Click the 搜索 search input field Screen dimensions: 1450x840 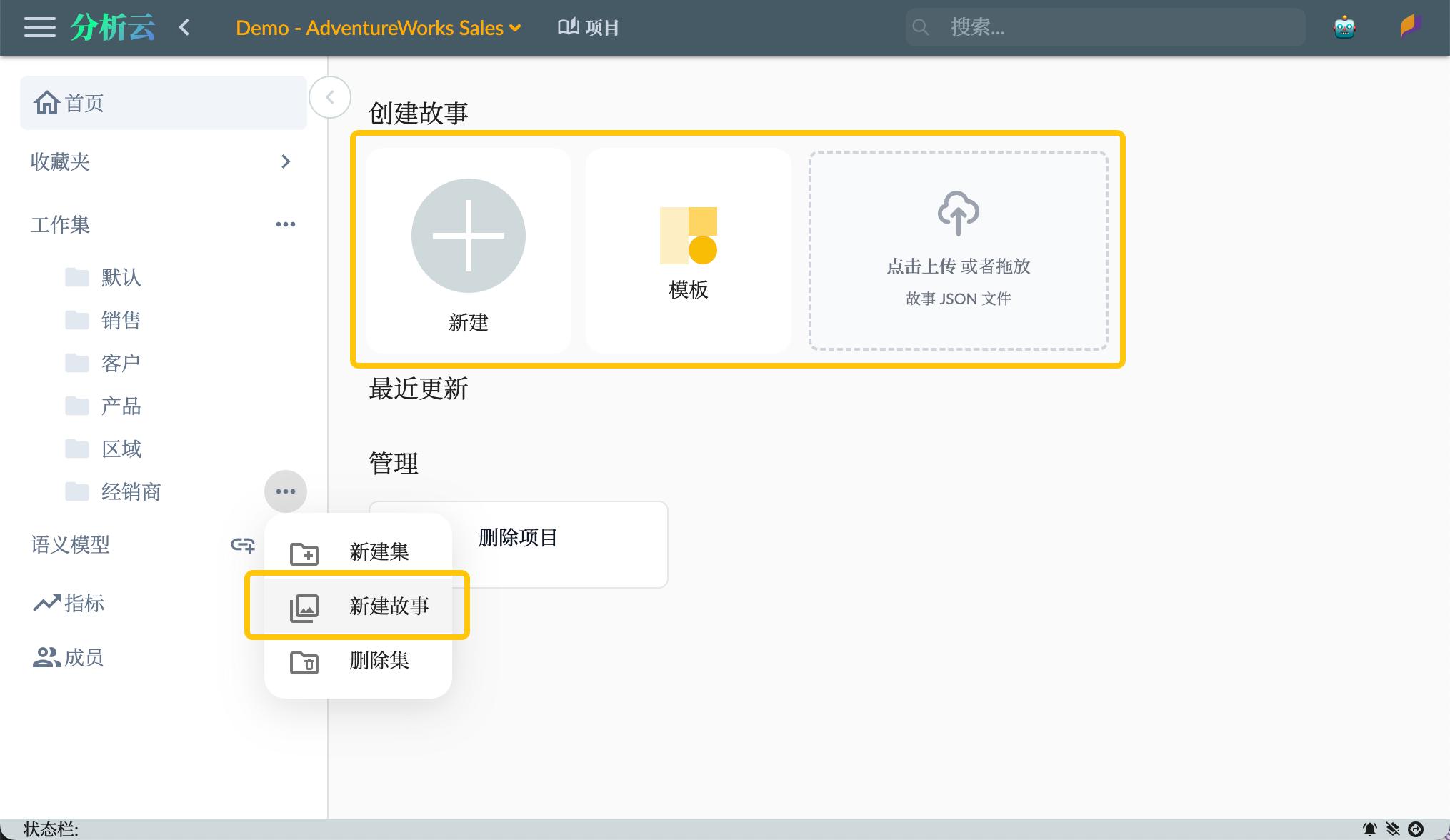tap(1107, 26)
